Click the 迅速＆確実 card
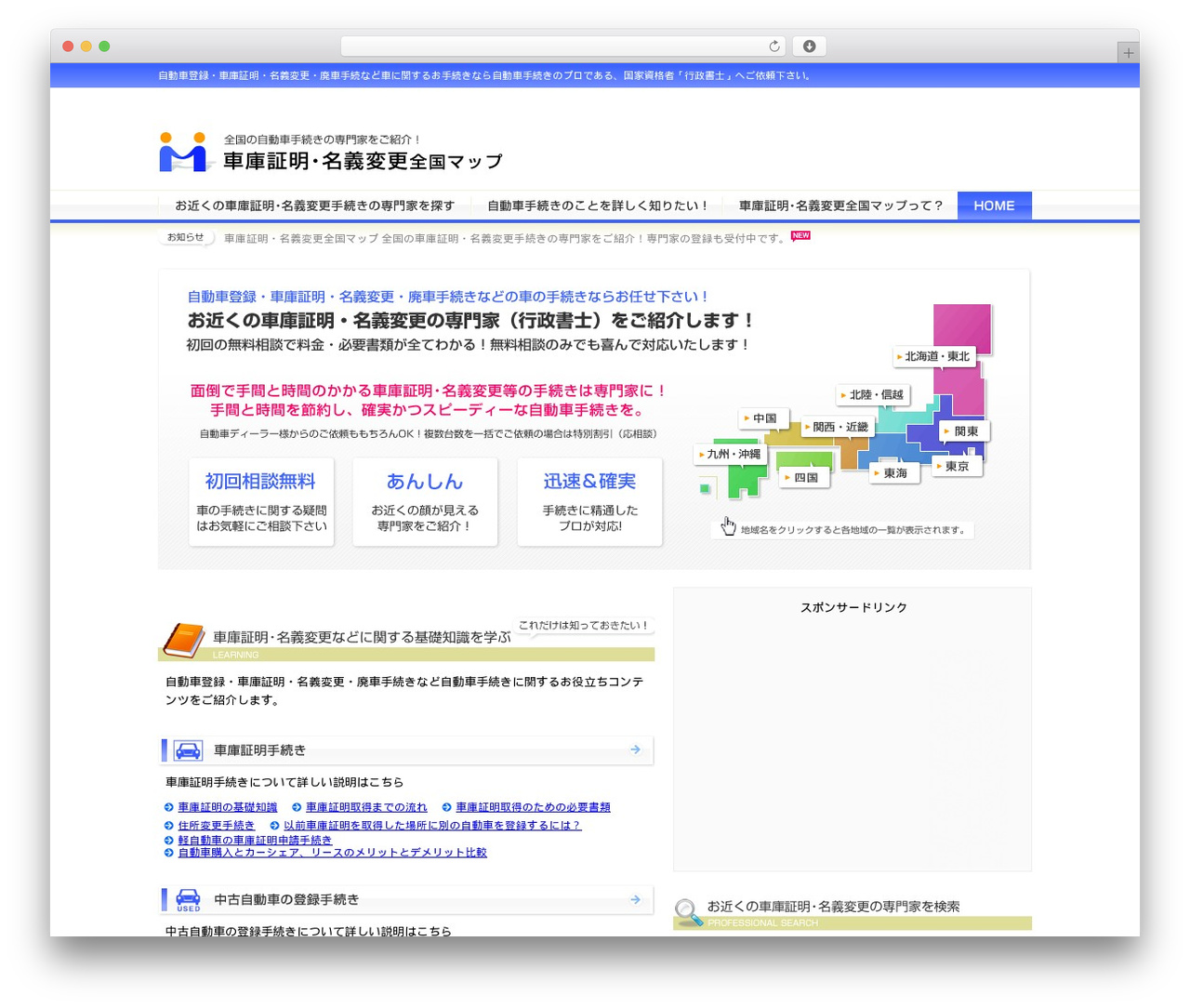Image resolution: width=1190 pixels, height=1008 pixels. click(x=589, y=502)
